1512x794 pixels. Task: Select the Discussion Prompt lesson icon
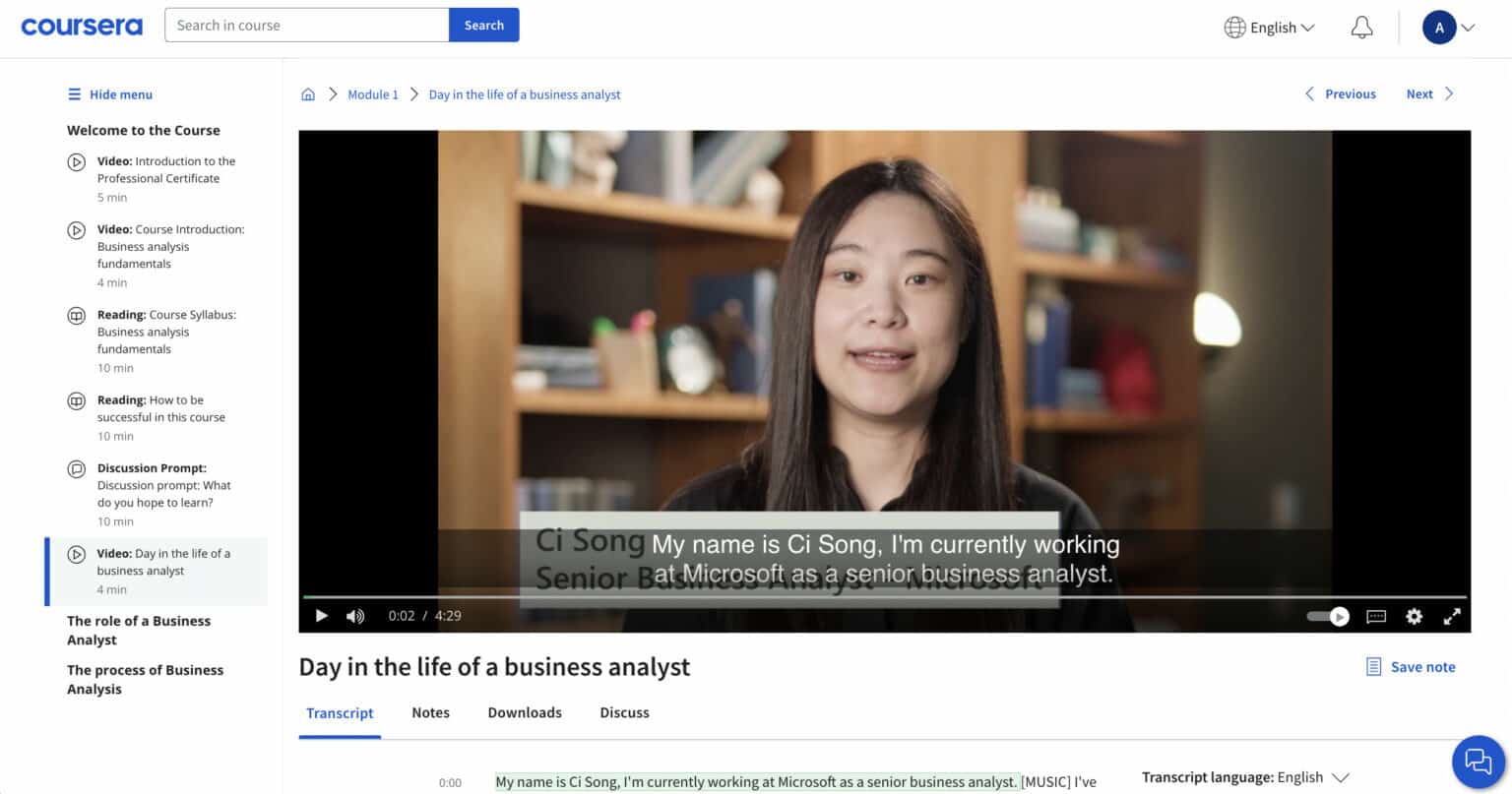click(x=78, y=469)
